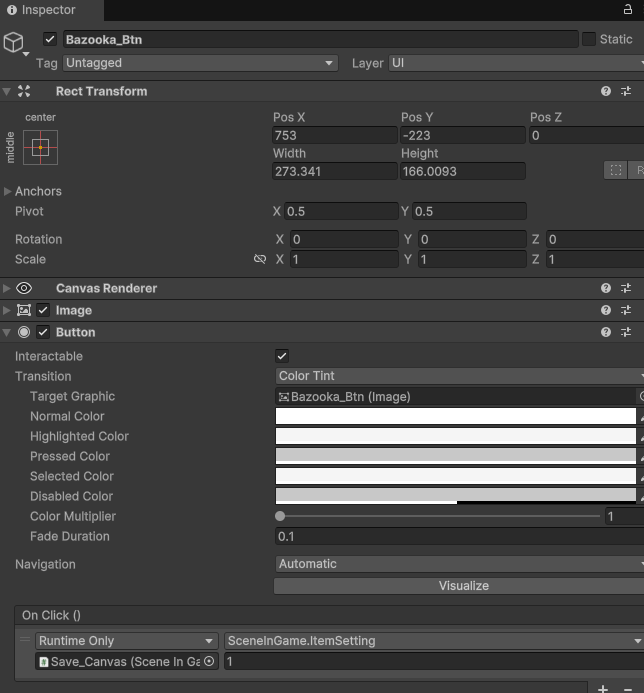Toggle the Bazooka_Btn active checkbox
The width and height of the screenshot is (644, 693).
(50, 39)
